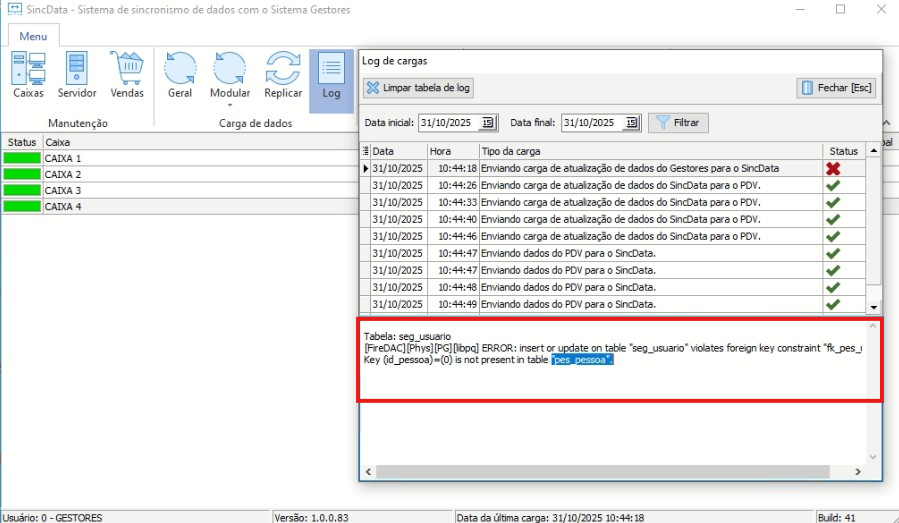Switch to the Menu ribbon tab

(x=33, y=37)
